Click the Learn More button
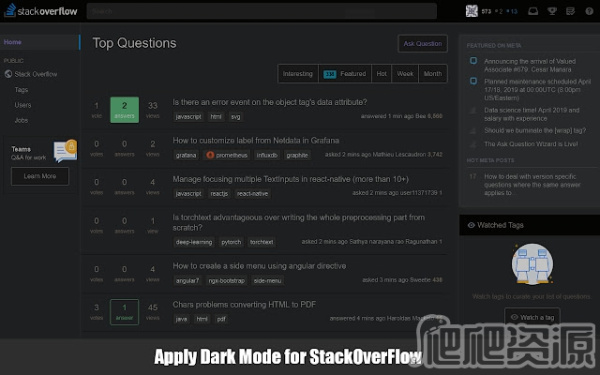The height and width of the screenshot is (375, 600). 40,176
